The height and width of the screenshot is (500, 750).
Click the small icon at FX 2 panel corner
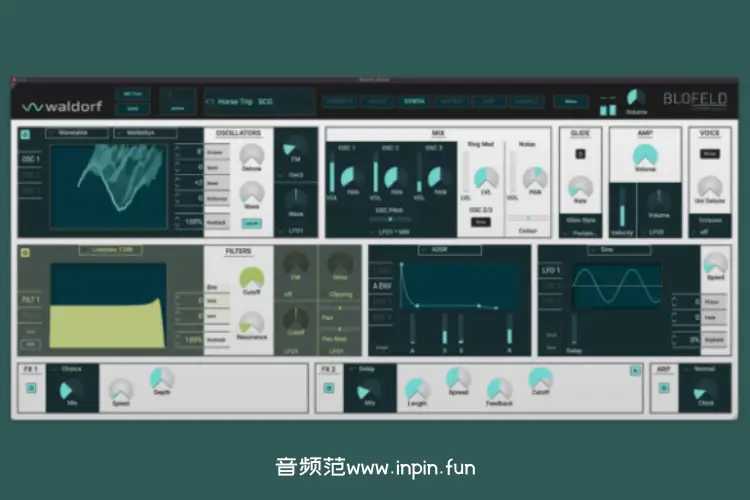click(635, 371)
